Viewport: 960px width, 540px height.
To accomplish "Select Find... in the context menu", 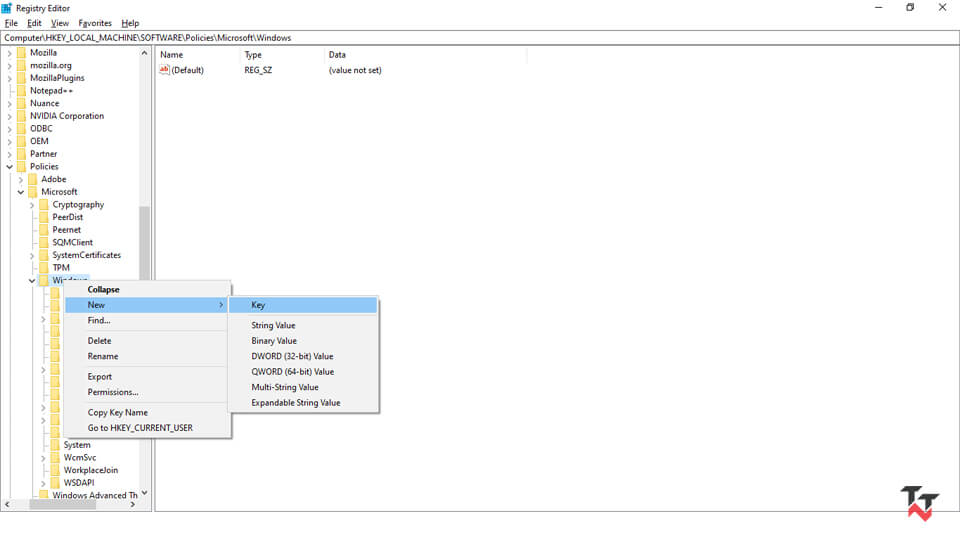I will 147,320.
